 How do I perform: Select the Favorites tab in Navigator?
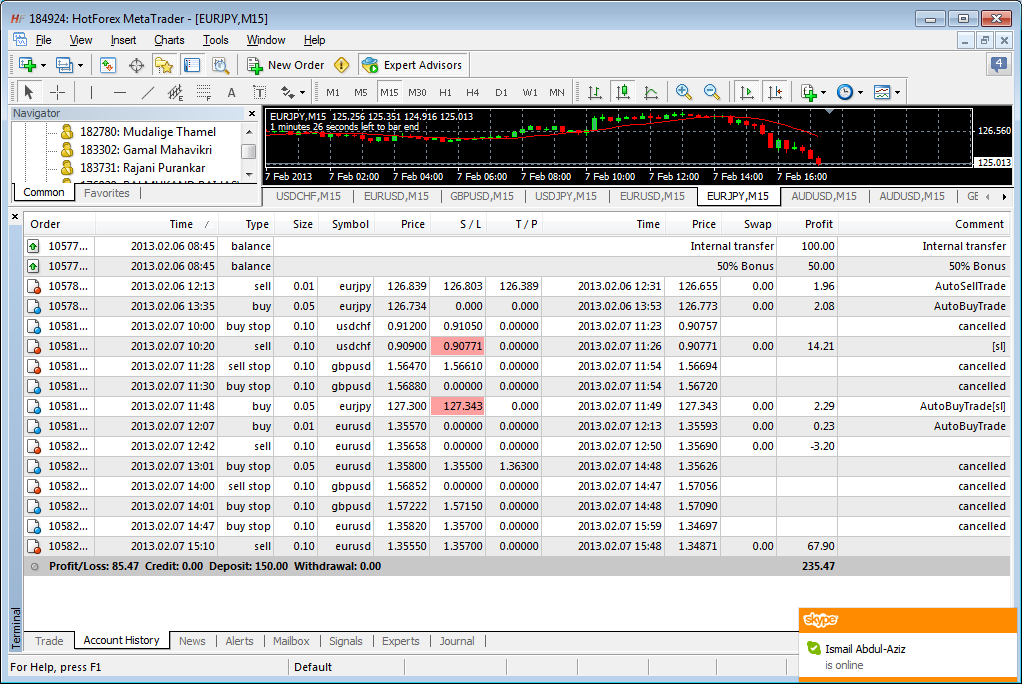[107, 193]
